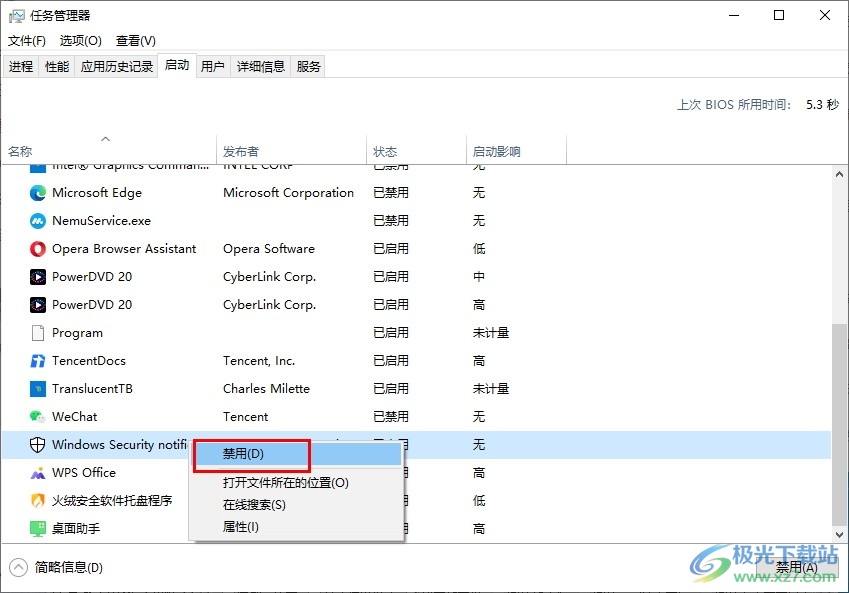Click the NemuService.exe icon

(x=37, y=221)
